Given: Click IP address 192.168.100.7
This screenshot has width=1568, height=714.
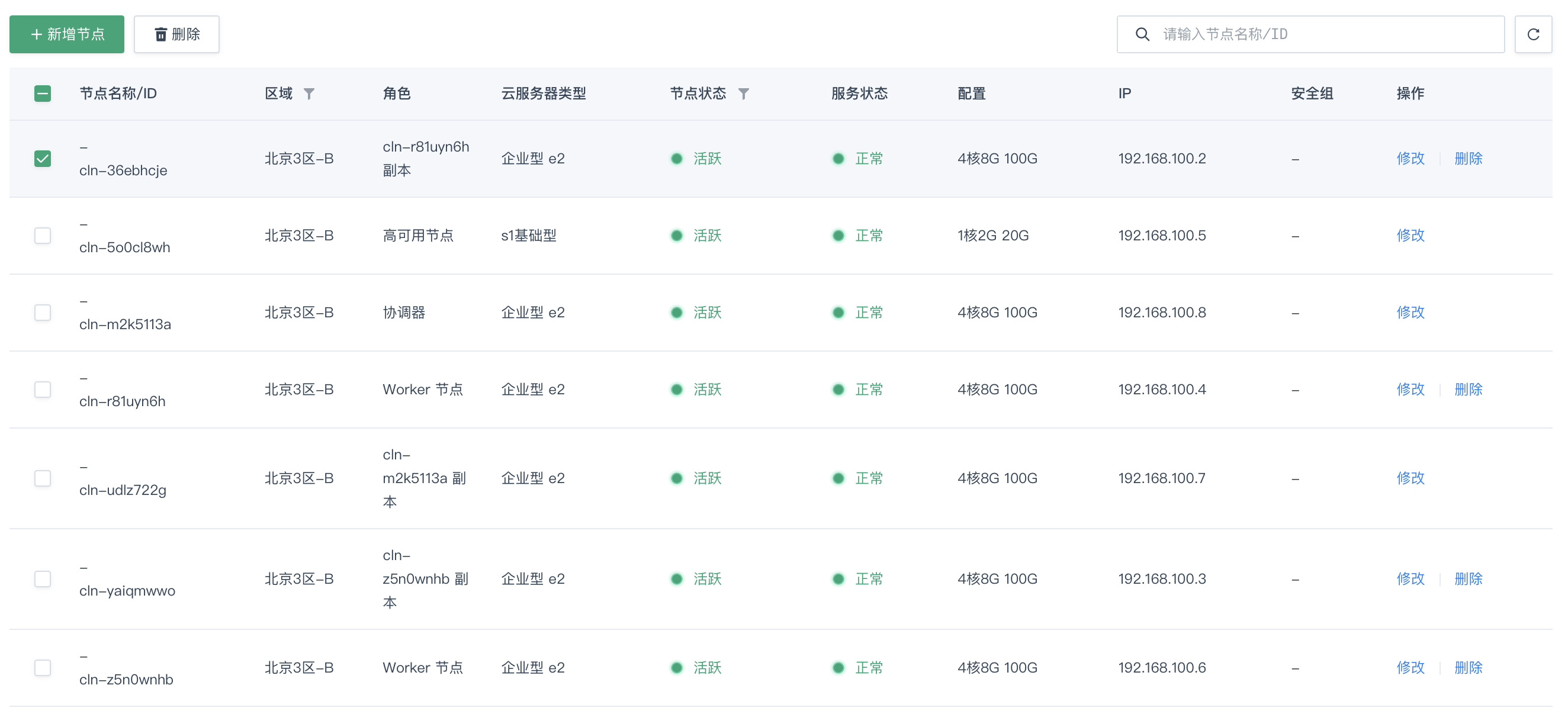Looking at the screenshot, I should point(1162,478).
